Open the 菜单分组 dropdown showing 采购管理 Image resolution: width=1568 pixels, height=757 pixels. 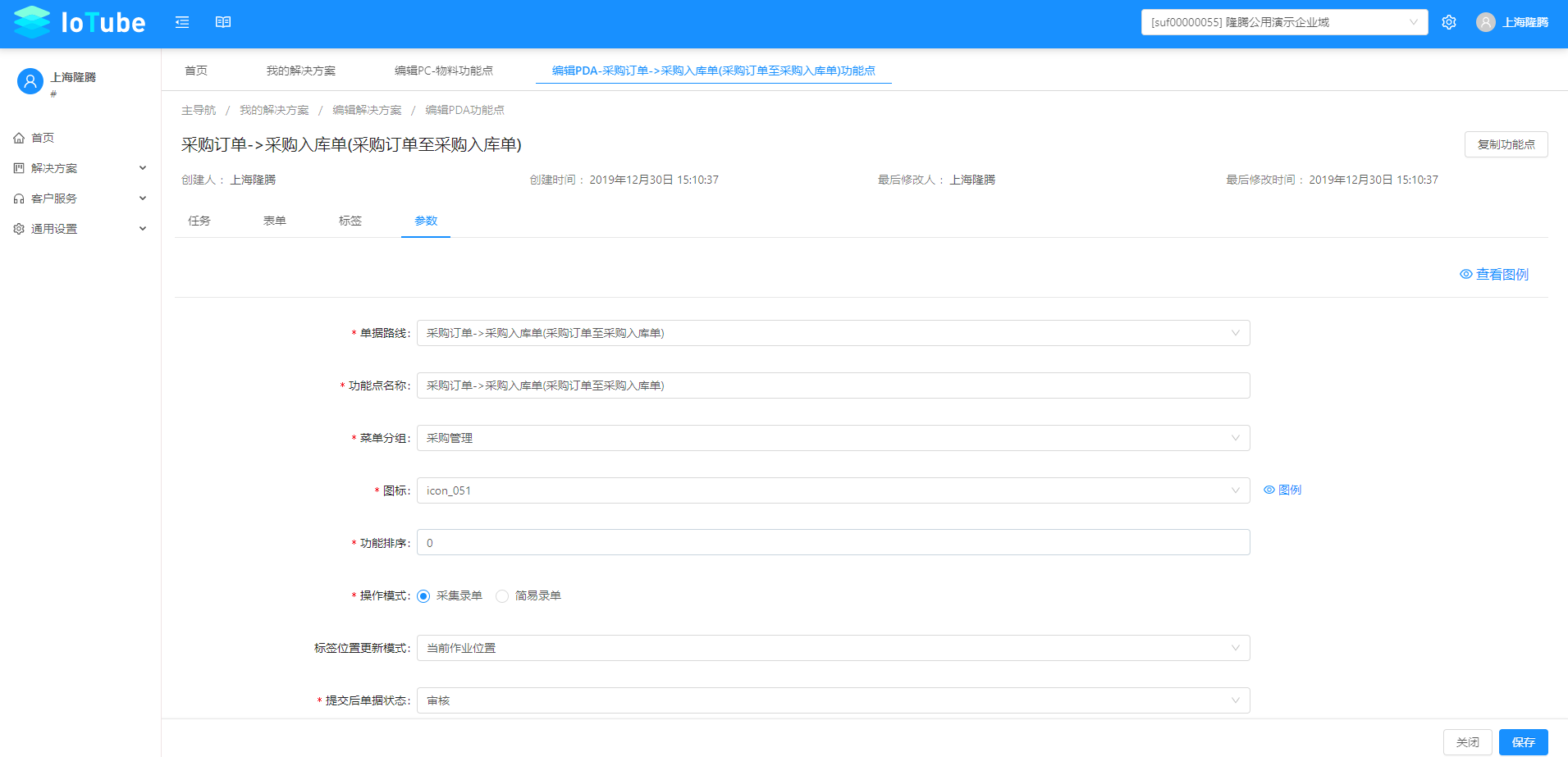[833, 438]
